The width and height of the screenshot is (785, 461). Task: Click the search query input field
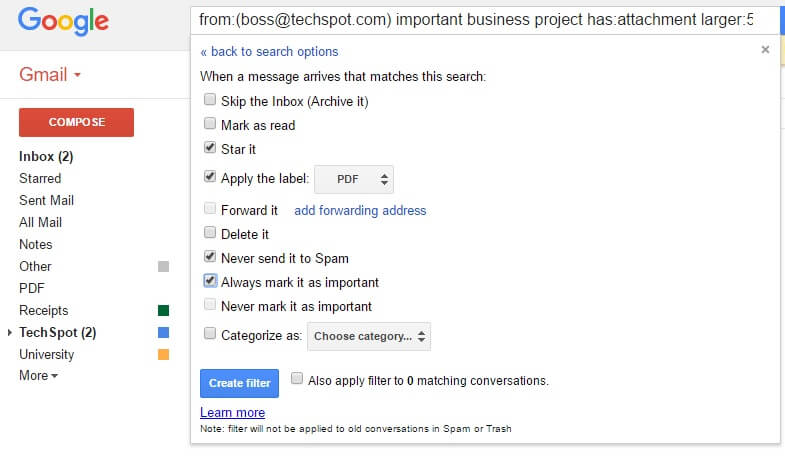(485, 20)
